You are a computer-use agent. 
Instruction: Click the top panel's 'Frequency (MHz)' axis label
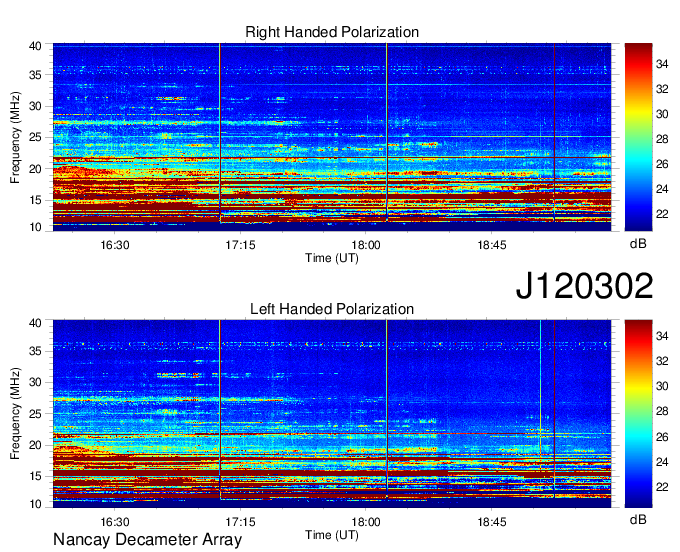15,137
